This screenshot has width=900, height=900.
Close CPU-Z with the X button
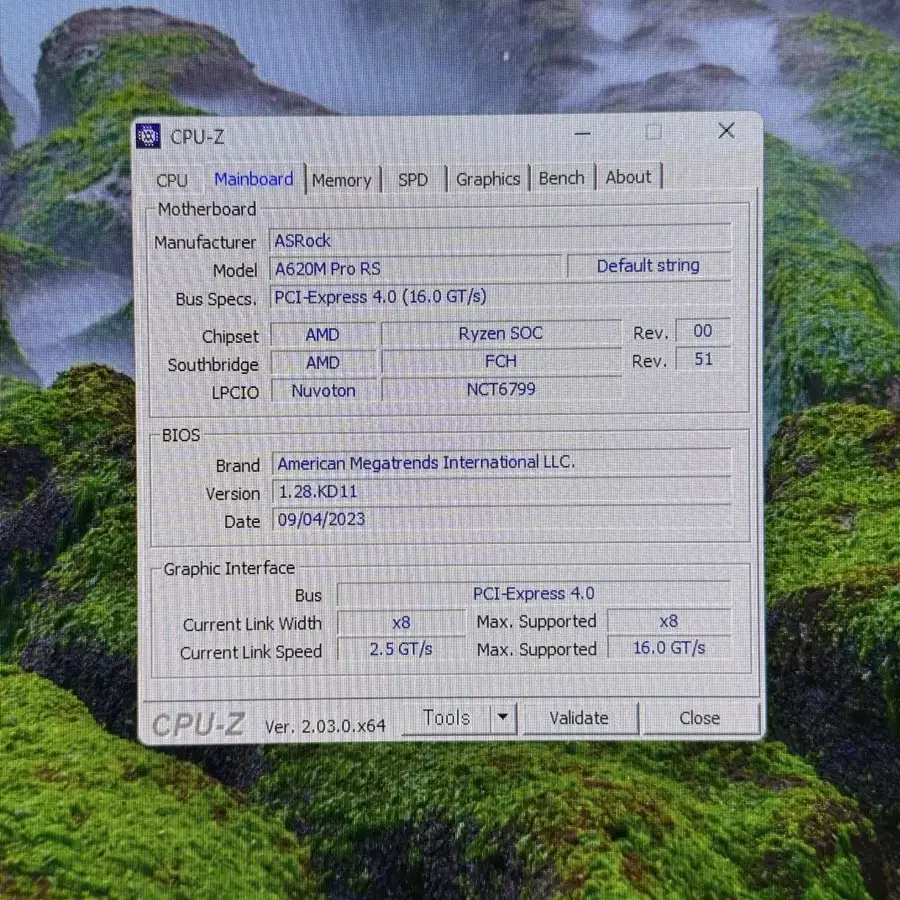(727, 131)
